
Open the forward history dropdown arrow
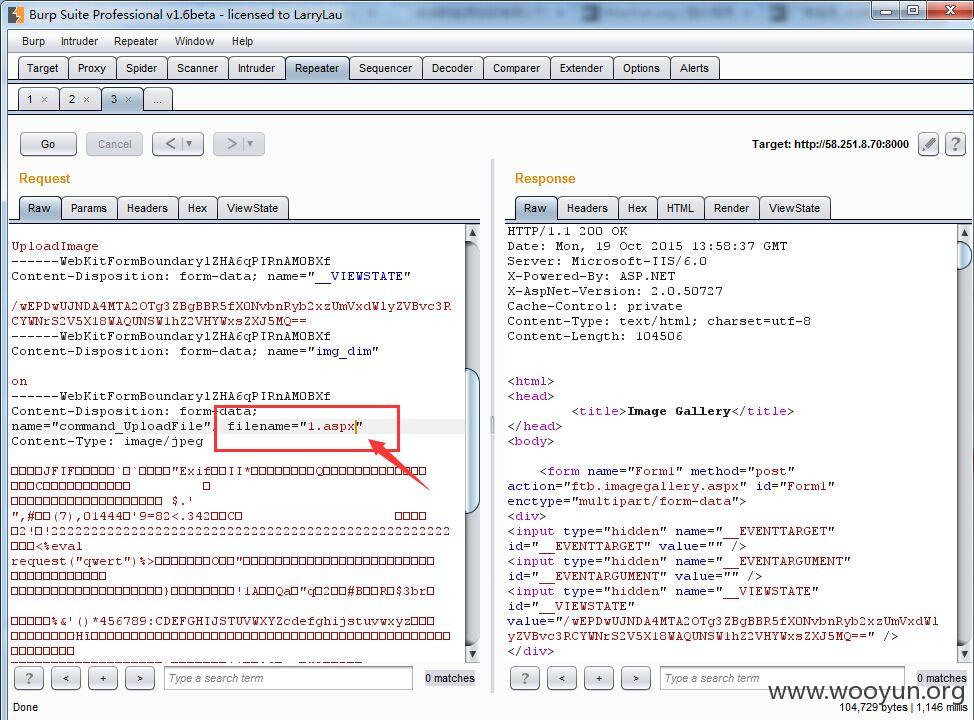pyautogui.click(x=251, y=144)
